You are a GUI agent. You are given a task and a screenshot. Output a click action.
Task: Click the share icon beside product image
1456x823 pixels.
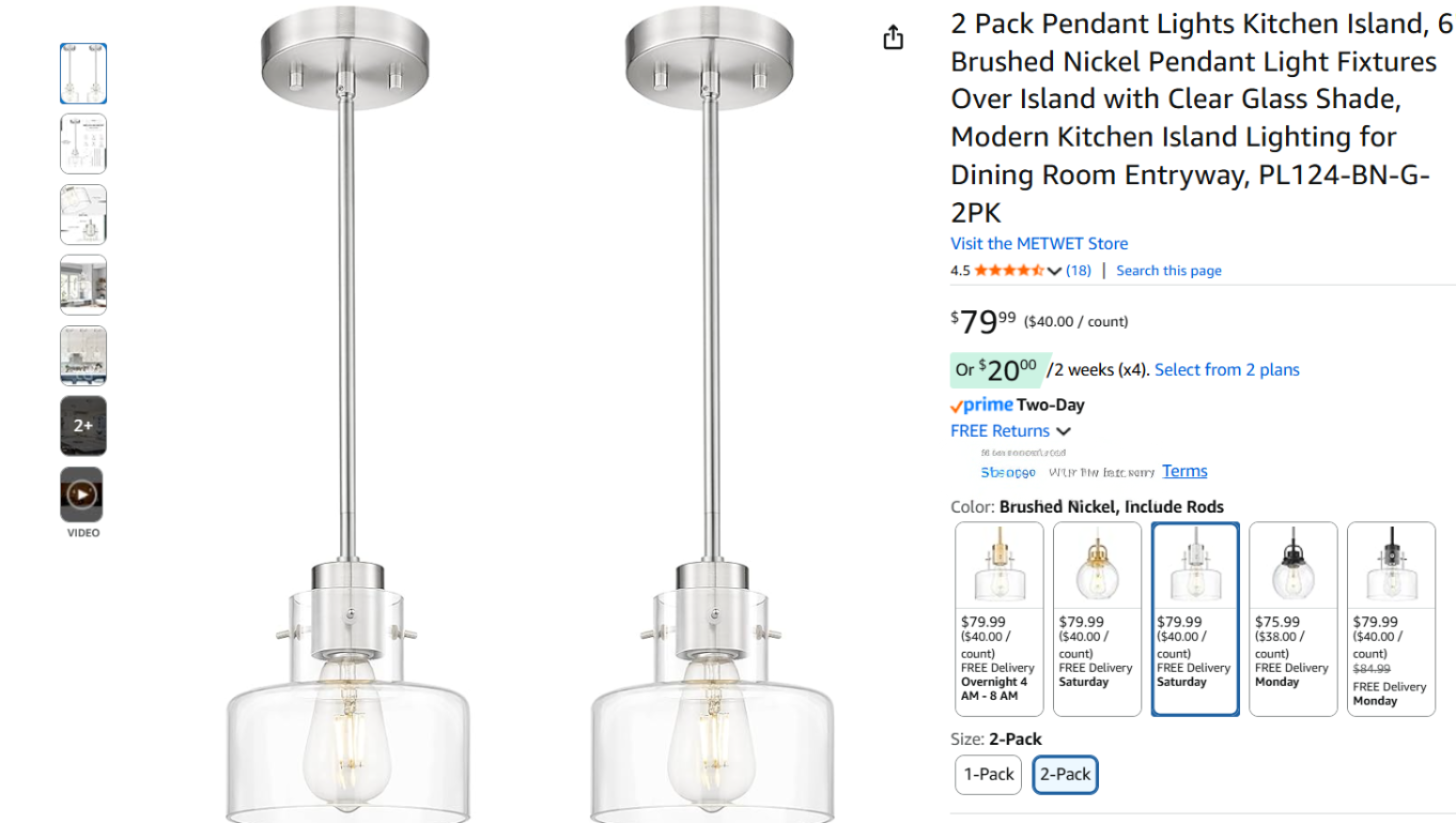893,38
